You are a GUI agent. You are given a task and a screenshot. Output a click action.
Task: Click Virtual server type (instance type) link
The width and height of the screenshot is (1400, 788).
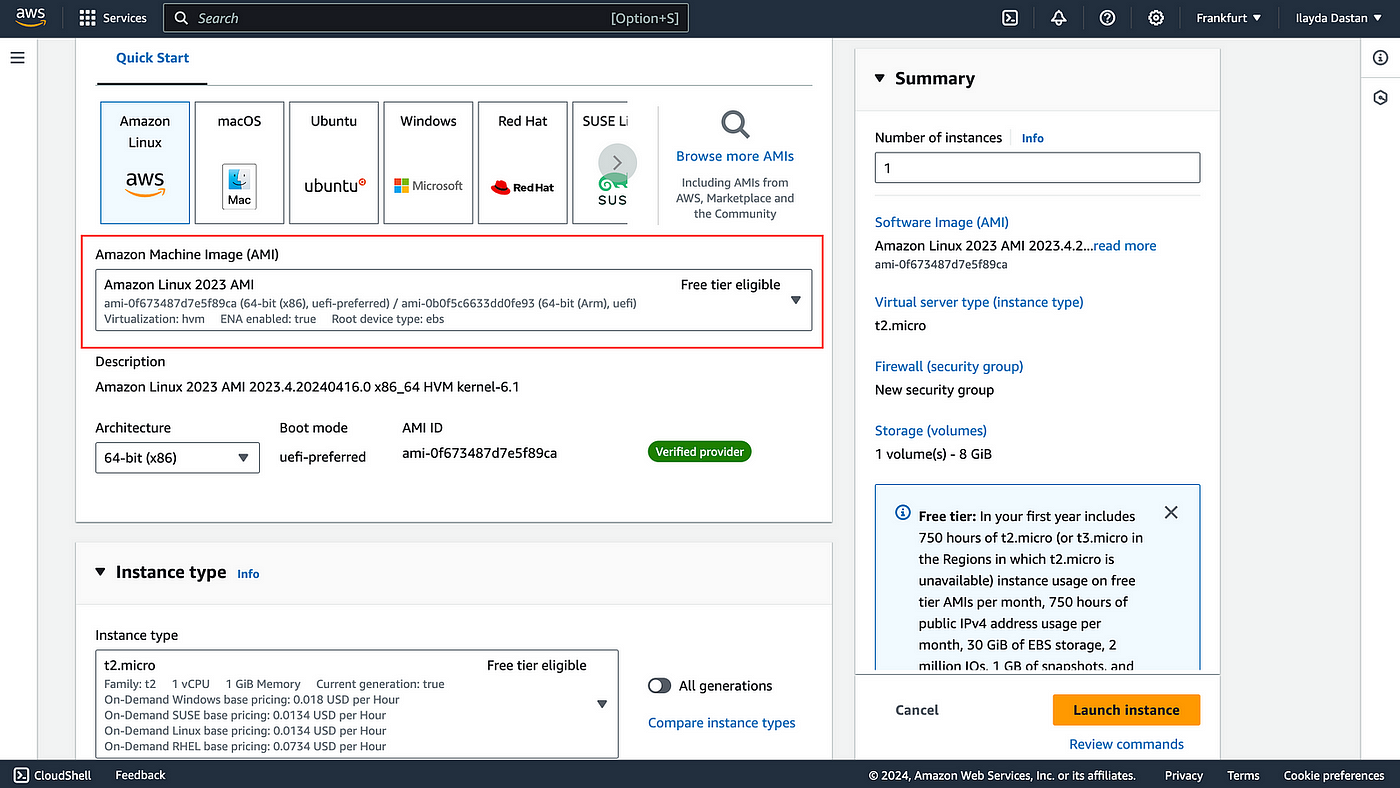tap(979, 302)
